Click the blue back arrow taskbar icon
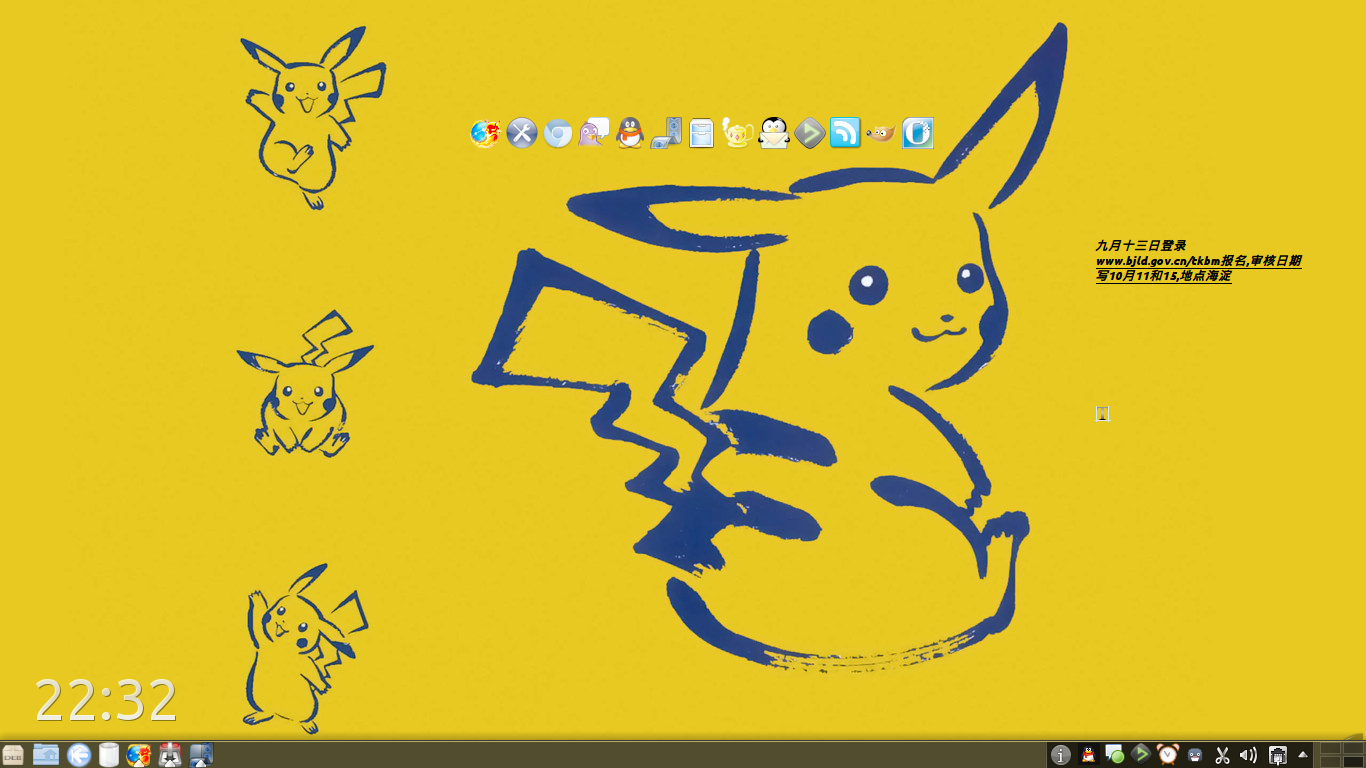1366x768 pixels. 79,755
